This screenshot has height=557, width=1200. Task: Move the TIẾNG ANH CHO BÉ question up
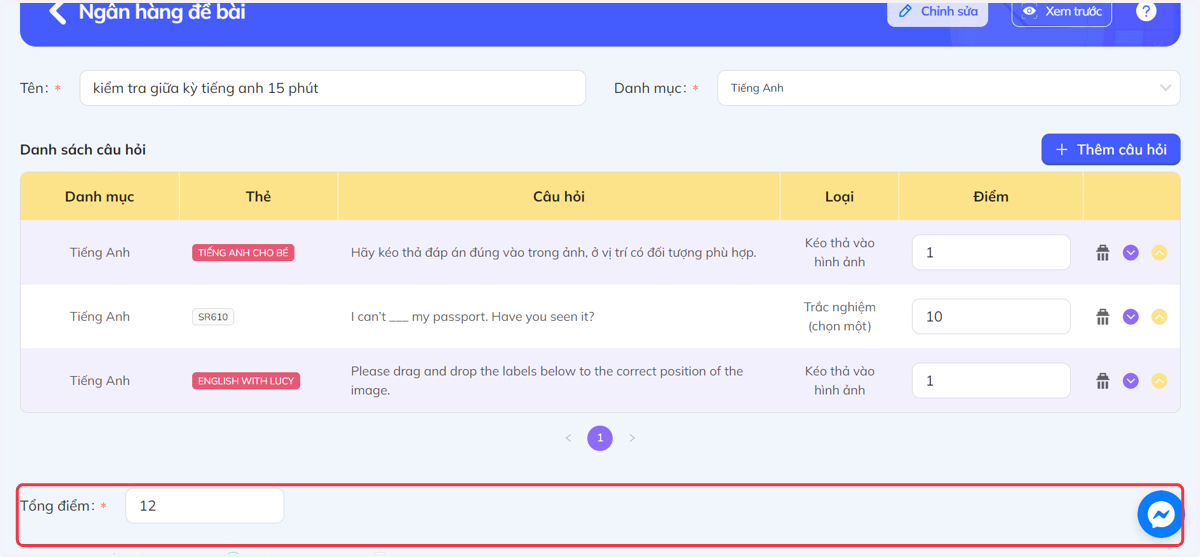tap(1159, 253)
